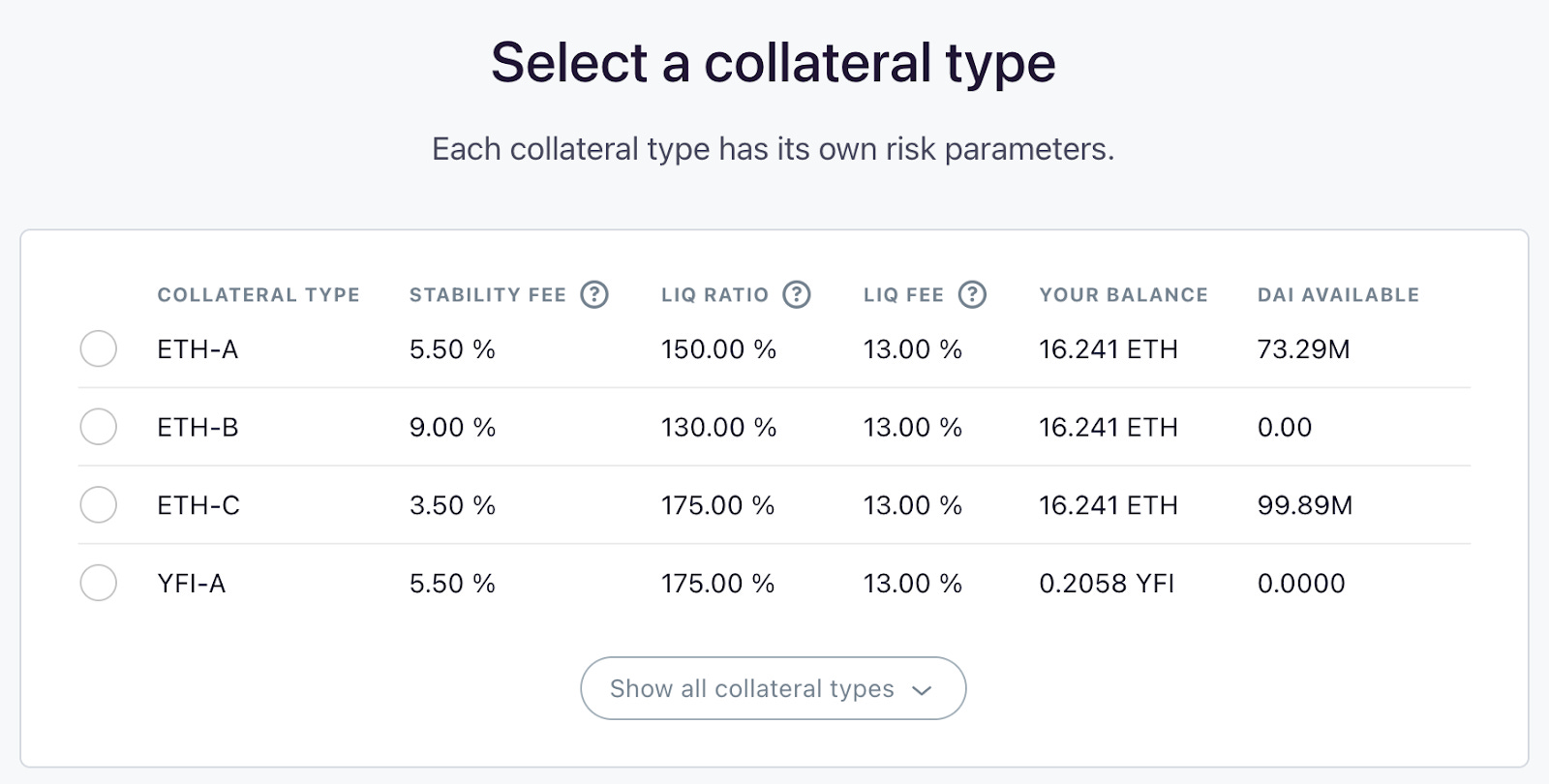The width and height of the screenshot is (1549, 784).
Task: Click the ETH-A 150.00 % liquidation ratio
Action: coord(718,349)
